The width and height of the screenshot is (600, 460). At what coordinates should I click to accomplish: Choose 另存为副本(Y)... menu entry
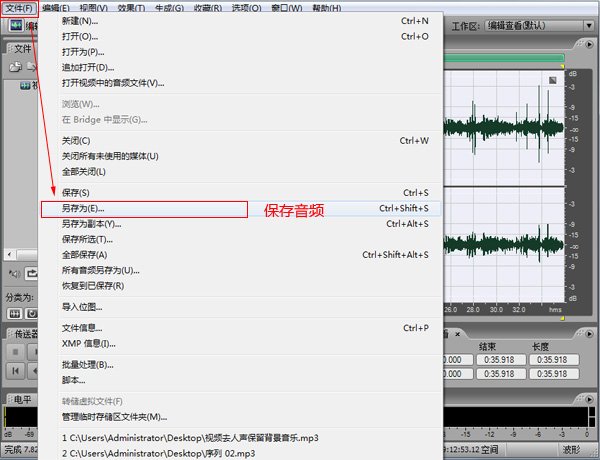tap(241, 224)
